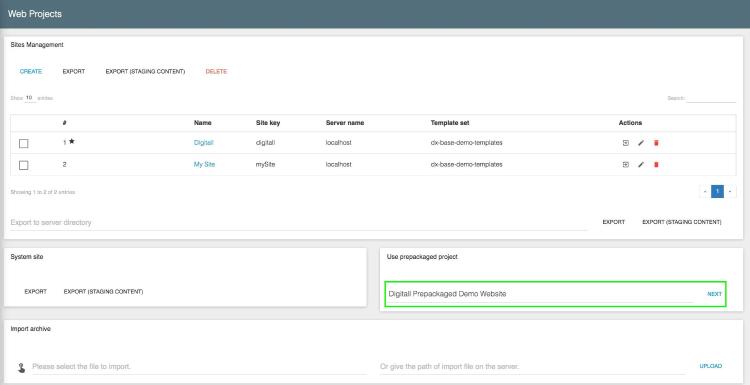
Task: Focus the Export to server directory field
Action: pos(299,222)
